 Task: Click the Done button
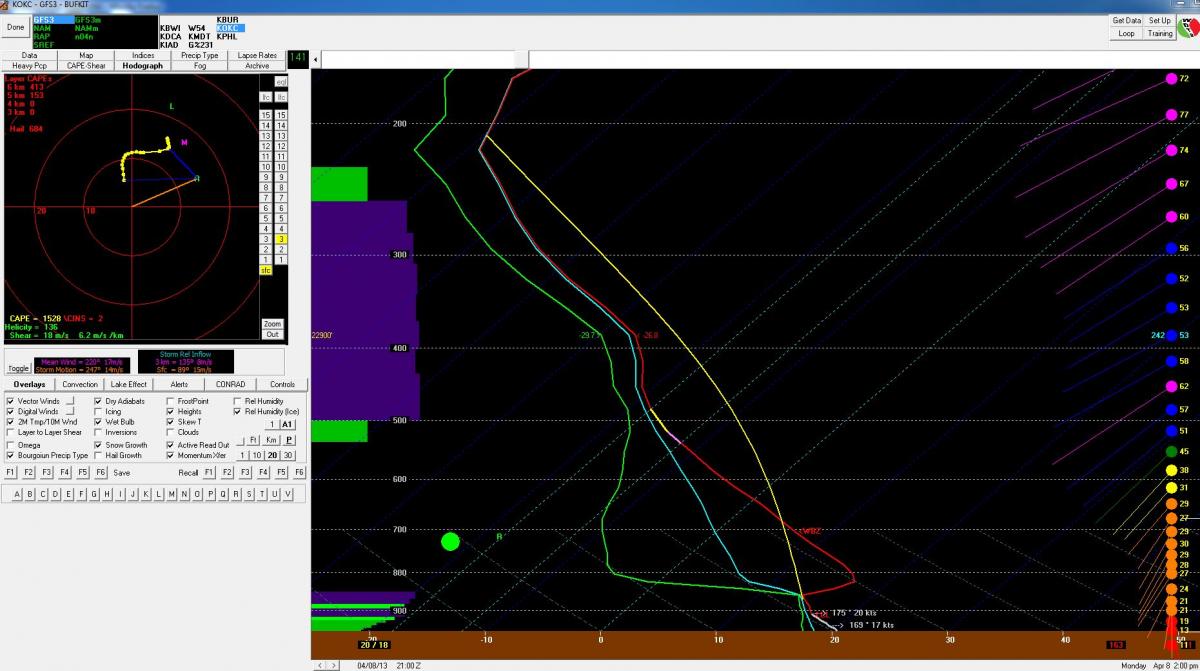pos(15,26)
